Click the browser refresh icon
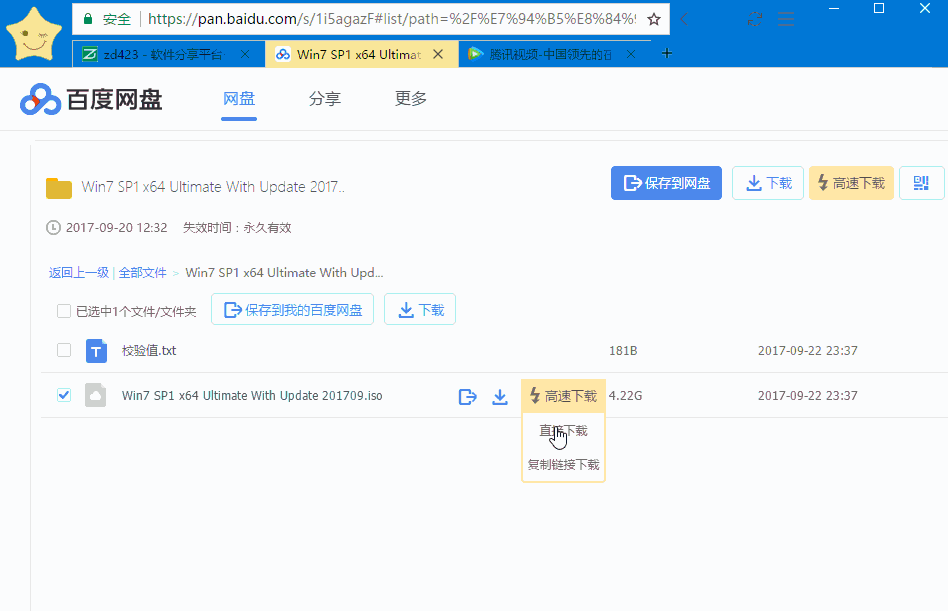The height and width of the screenshot is (611, 948). tap(755, 19)
